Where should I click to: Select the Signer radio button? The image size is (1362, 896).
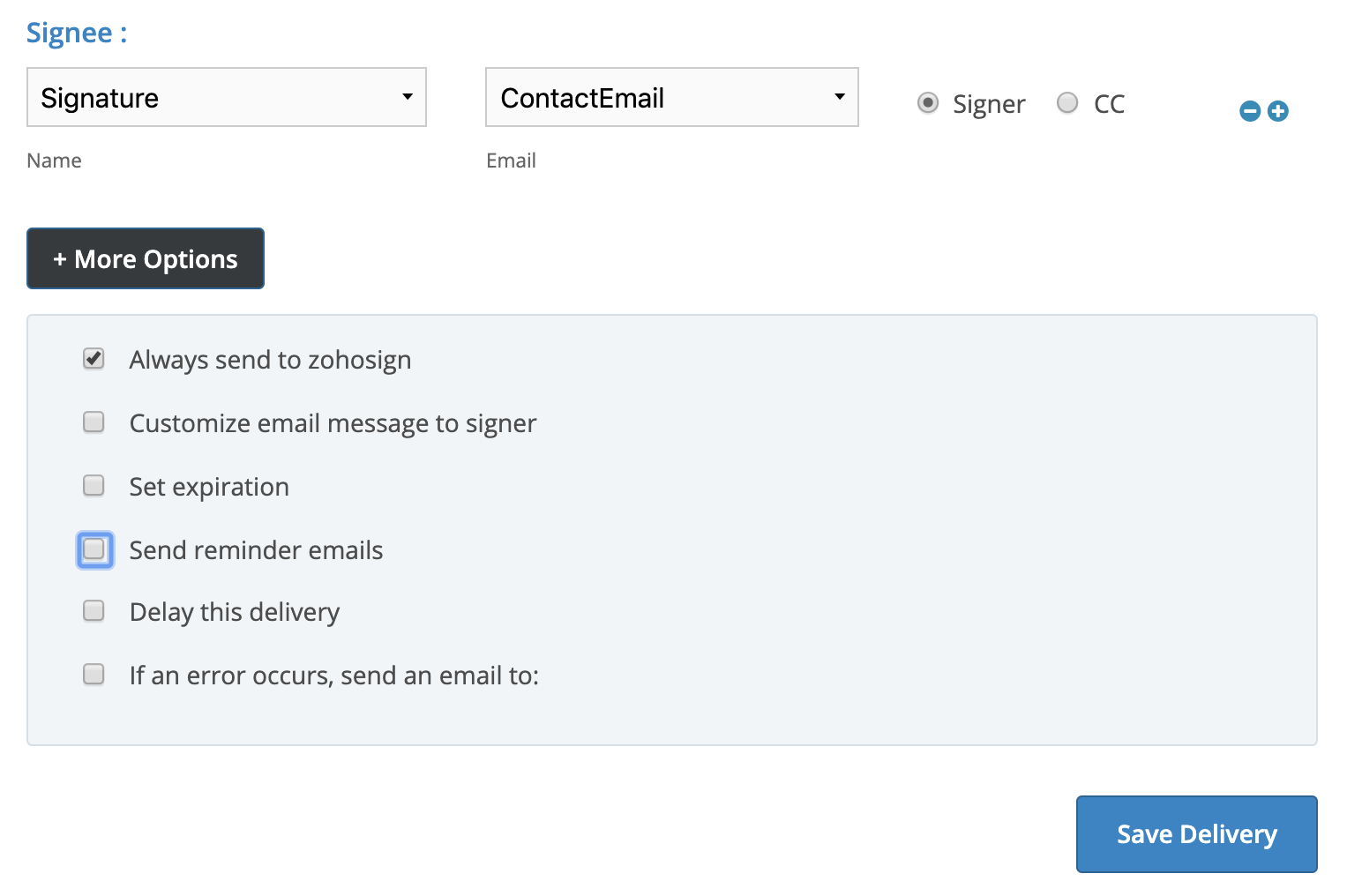[x=928, y=103]
